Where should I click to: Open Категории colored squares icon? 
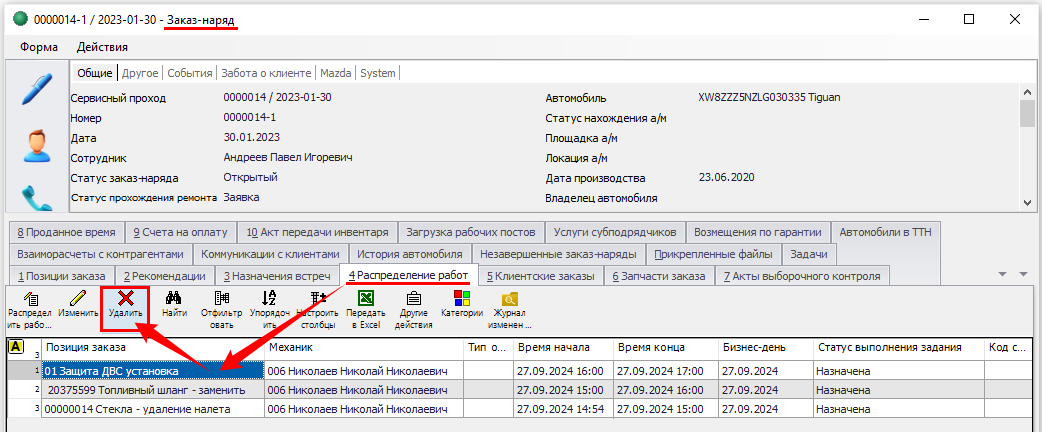coord(461,298)
